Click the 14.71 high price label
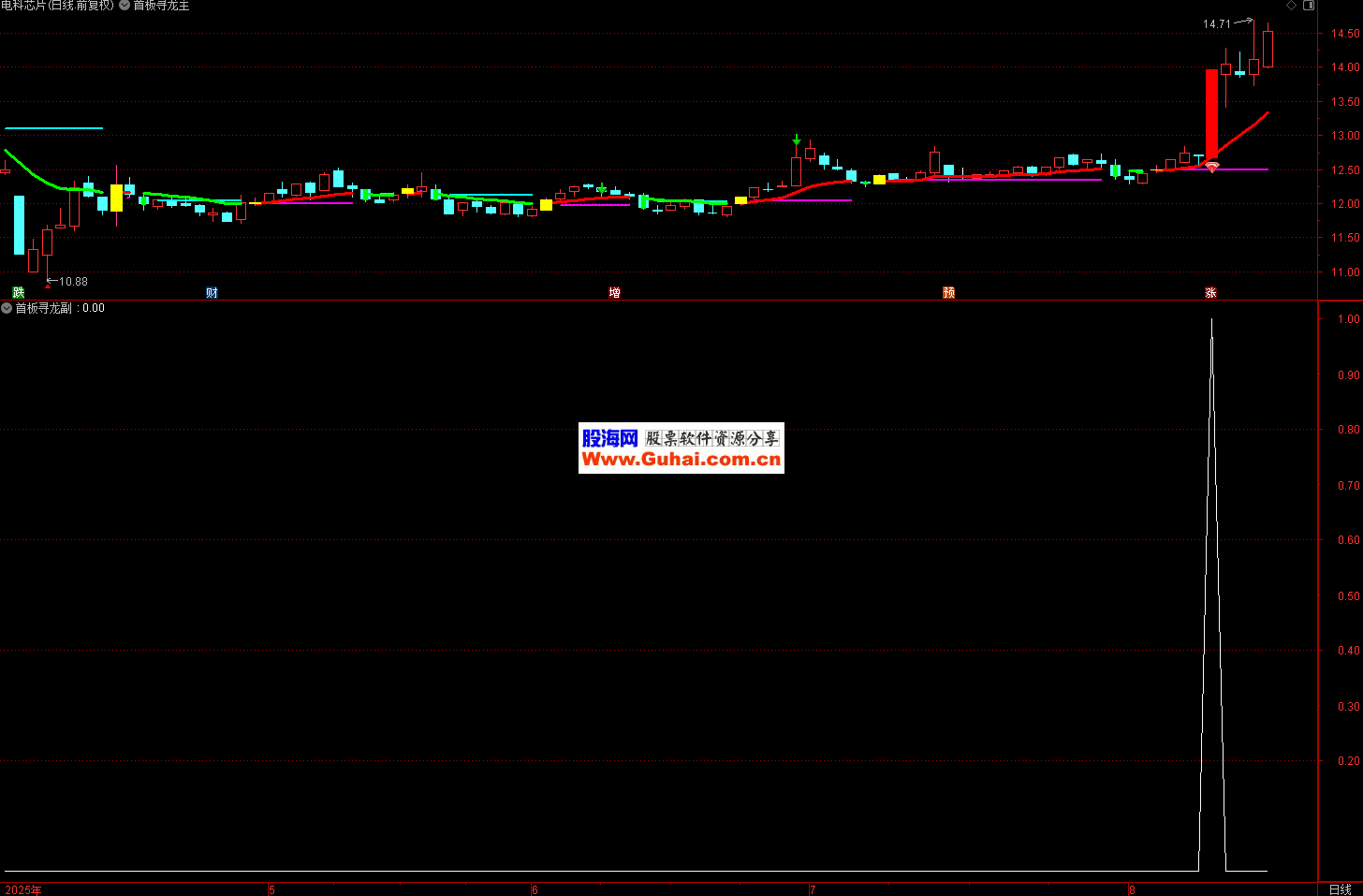 click(1217, 24)
